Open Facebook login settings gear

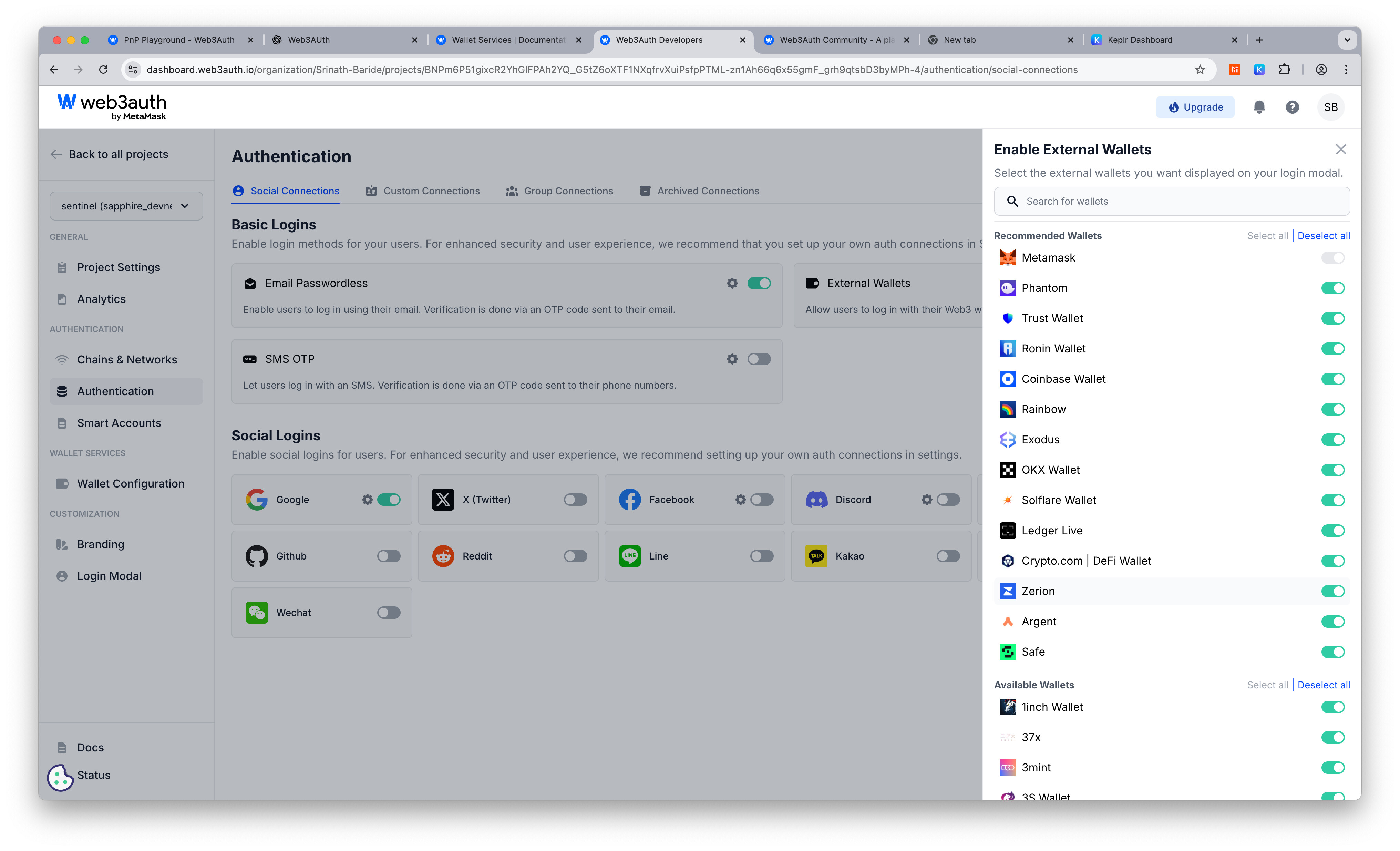(x=740, y=499)
